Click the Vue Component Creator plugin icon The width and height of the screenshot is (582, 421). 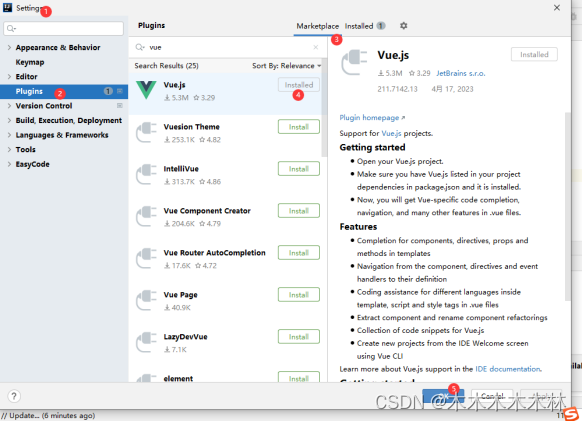tap(146, 216)
